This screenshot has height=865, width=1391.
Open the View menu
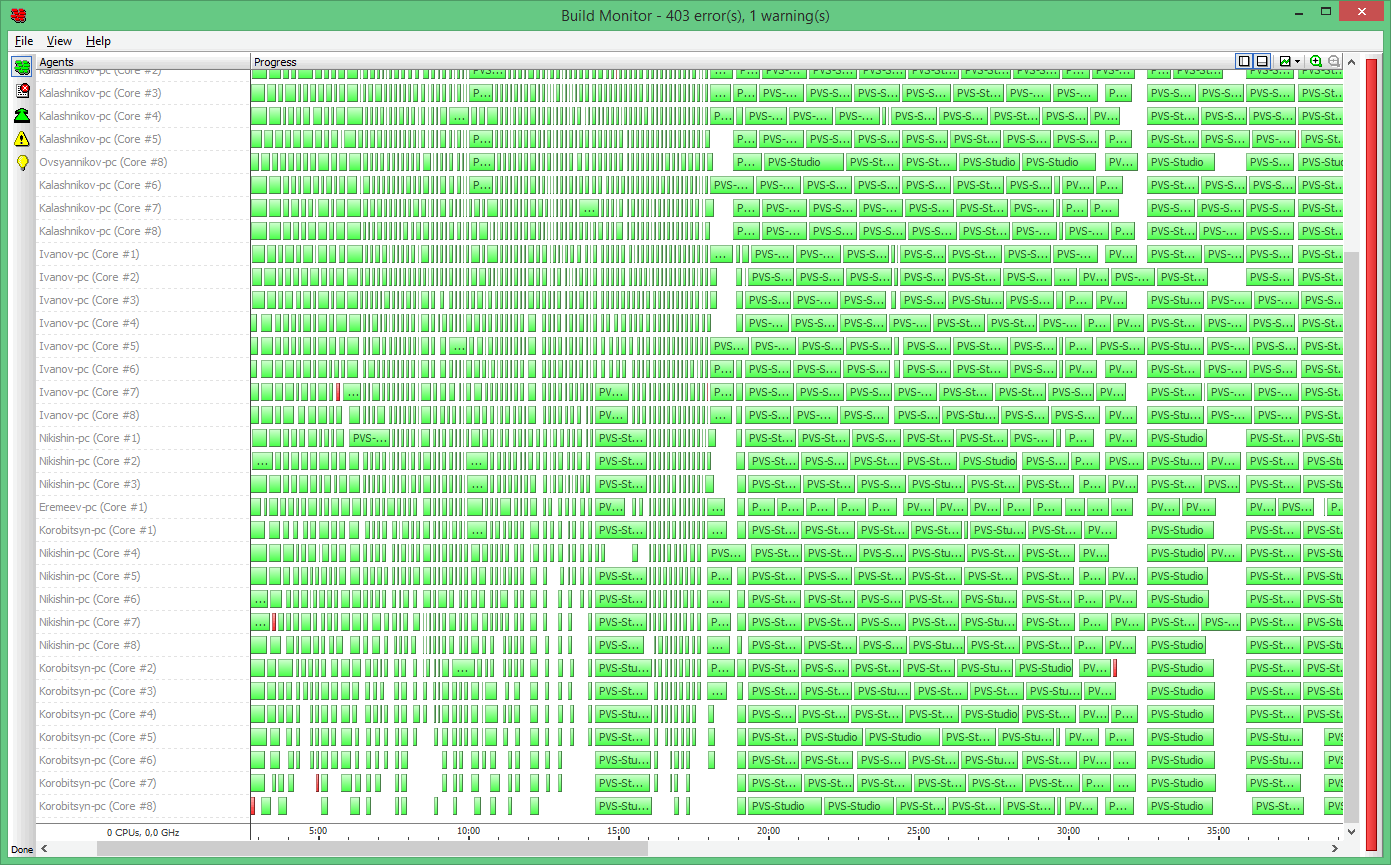(x=59, y=41)
